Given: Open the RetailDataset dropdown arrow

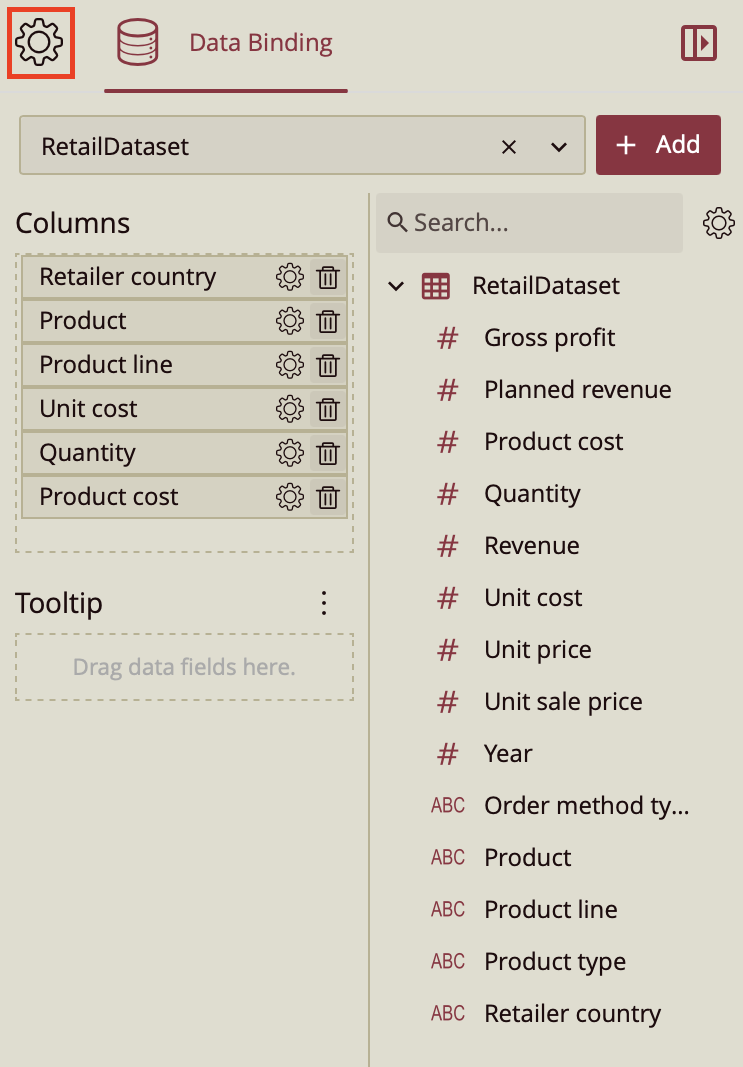Looking at the screenshot, I should [559, 147].
